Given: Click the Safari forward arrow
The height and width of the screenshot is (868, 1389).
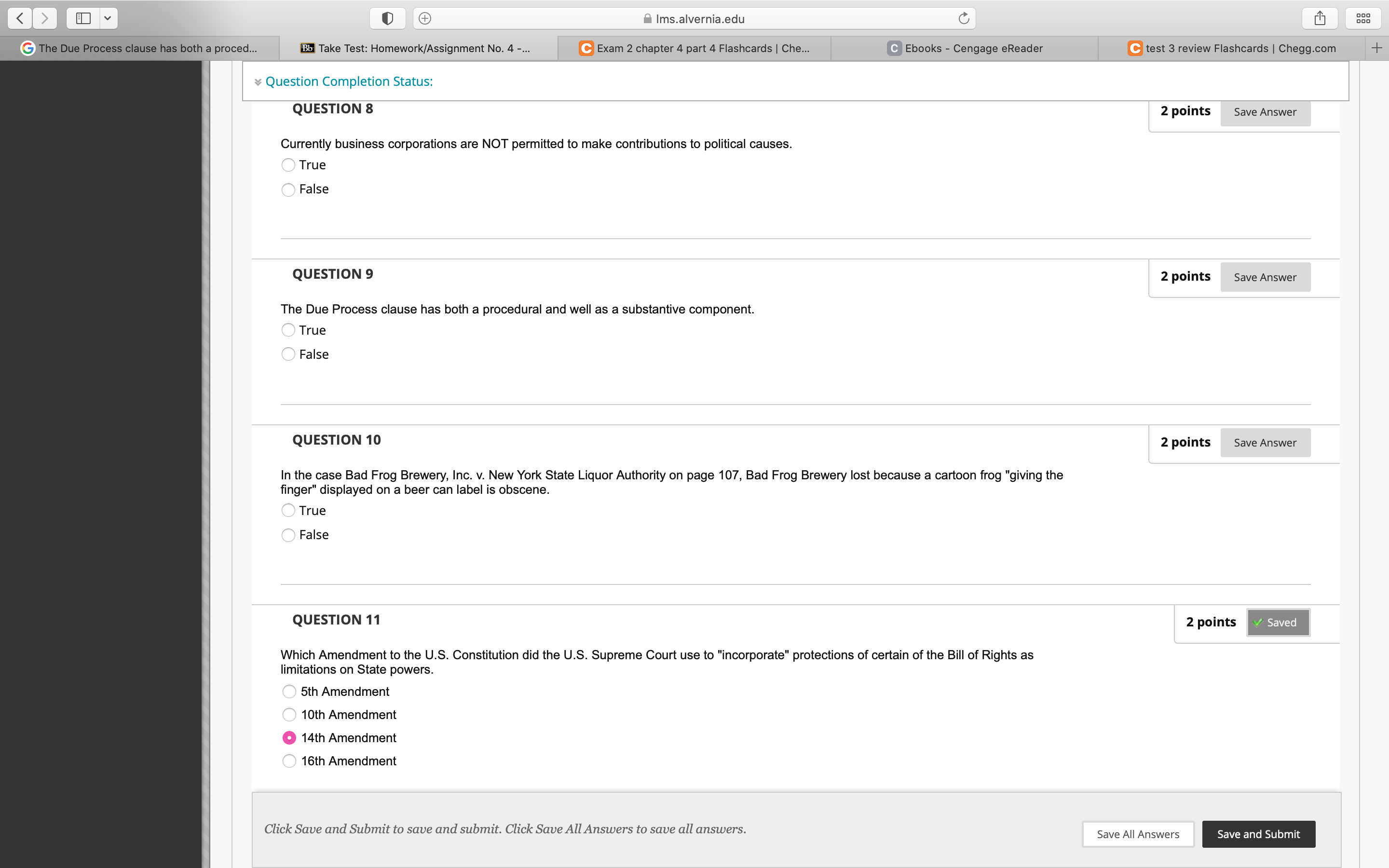Looking at the screenshot, I should click(45, 18).
